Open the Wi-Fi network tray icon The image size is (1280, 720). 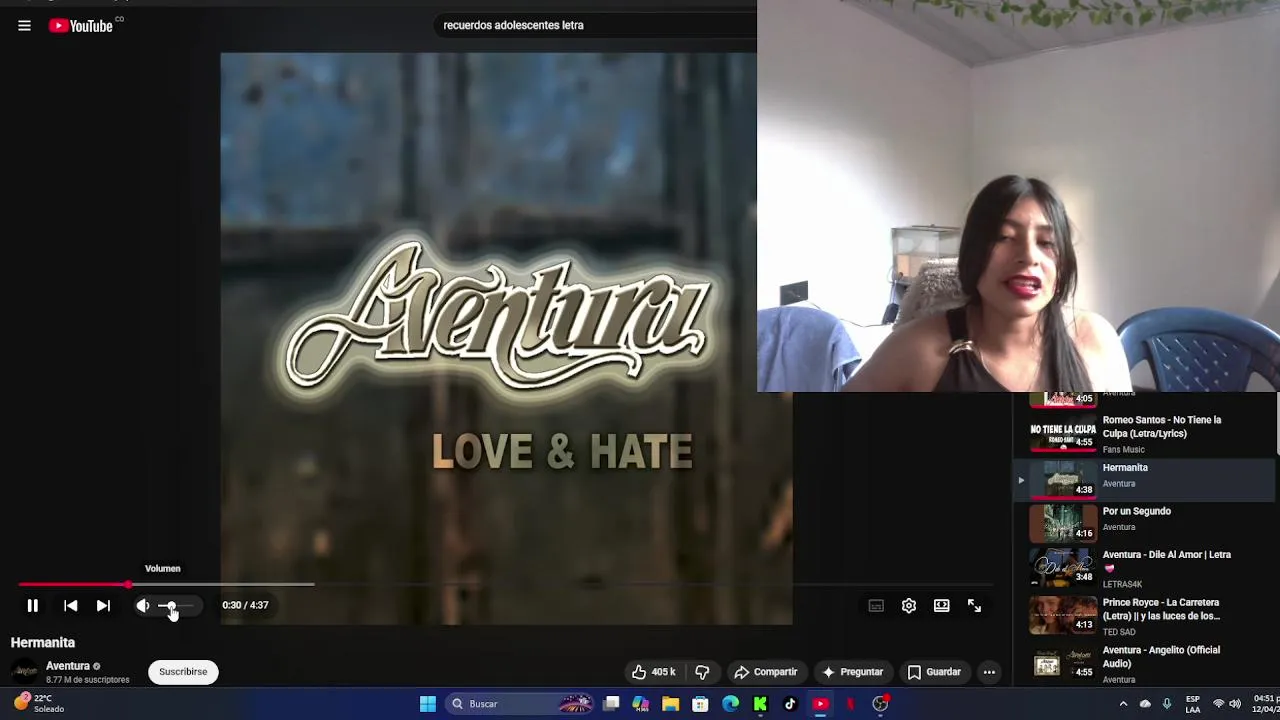1218,704
